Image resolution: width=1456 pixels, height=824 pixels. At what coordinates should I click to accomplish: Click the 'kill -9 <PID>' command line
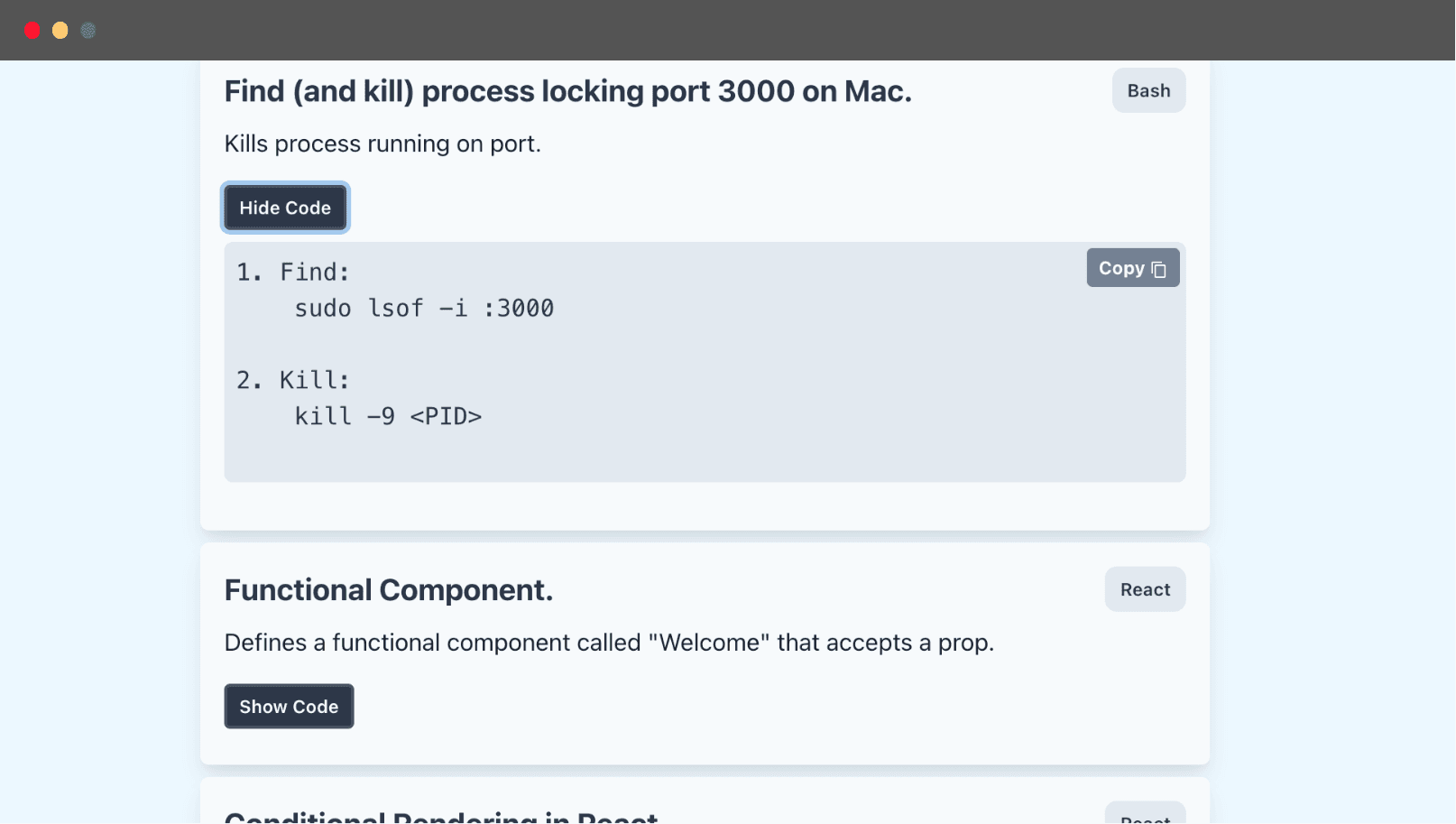(x=388, y=416)
